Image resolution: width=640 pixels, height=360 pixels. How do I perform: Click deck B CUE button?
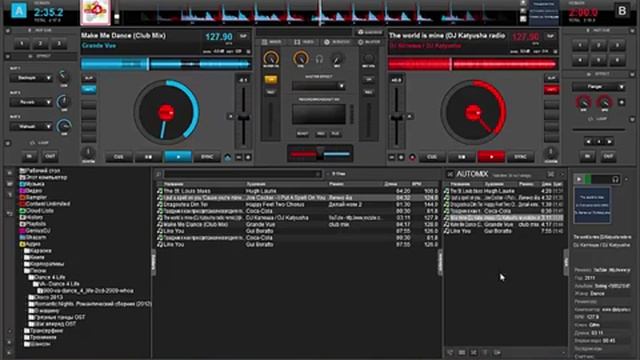tap(432, 157)
